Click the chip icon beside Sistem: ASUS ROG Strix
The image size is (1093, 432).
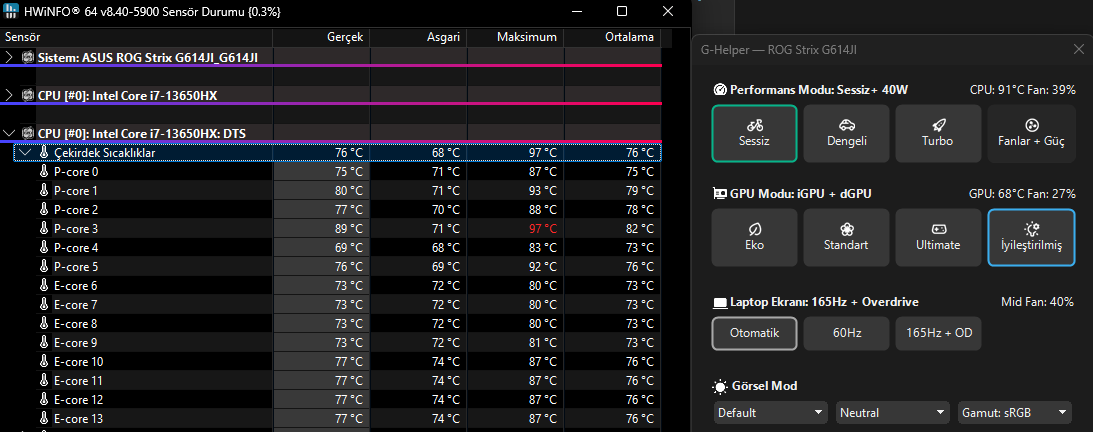[x=28, y=57]
